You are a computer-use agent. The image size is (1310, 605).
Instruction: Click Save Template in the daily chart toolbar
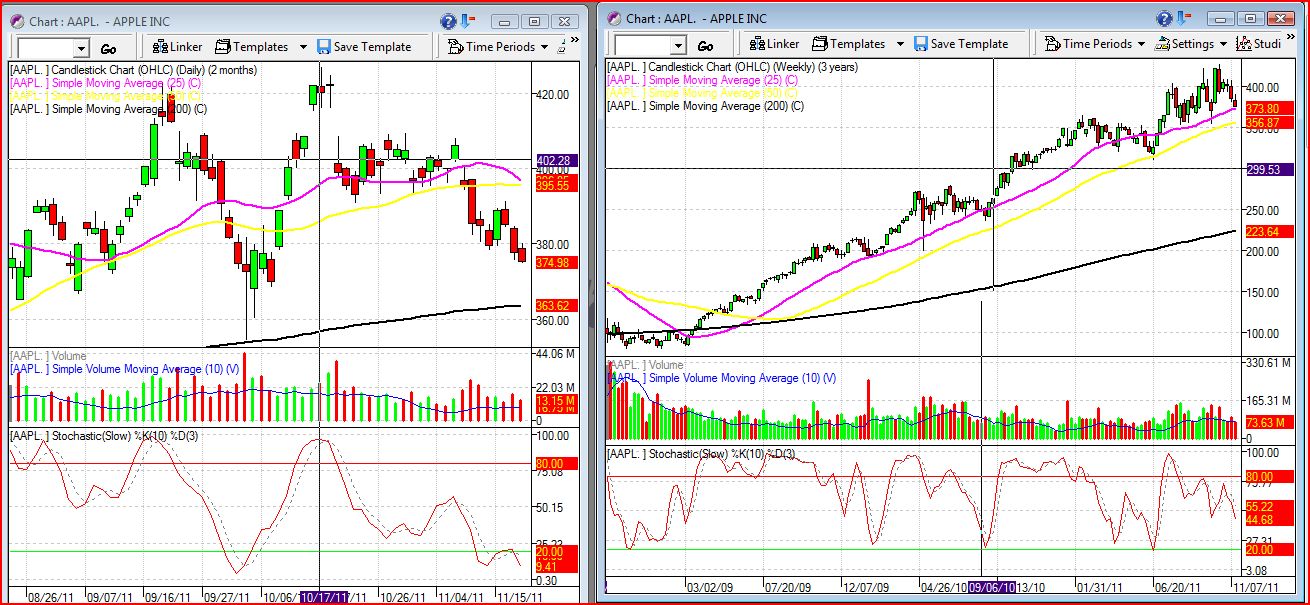tap(363, 46)
